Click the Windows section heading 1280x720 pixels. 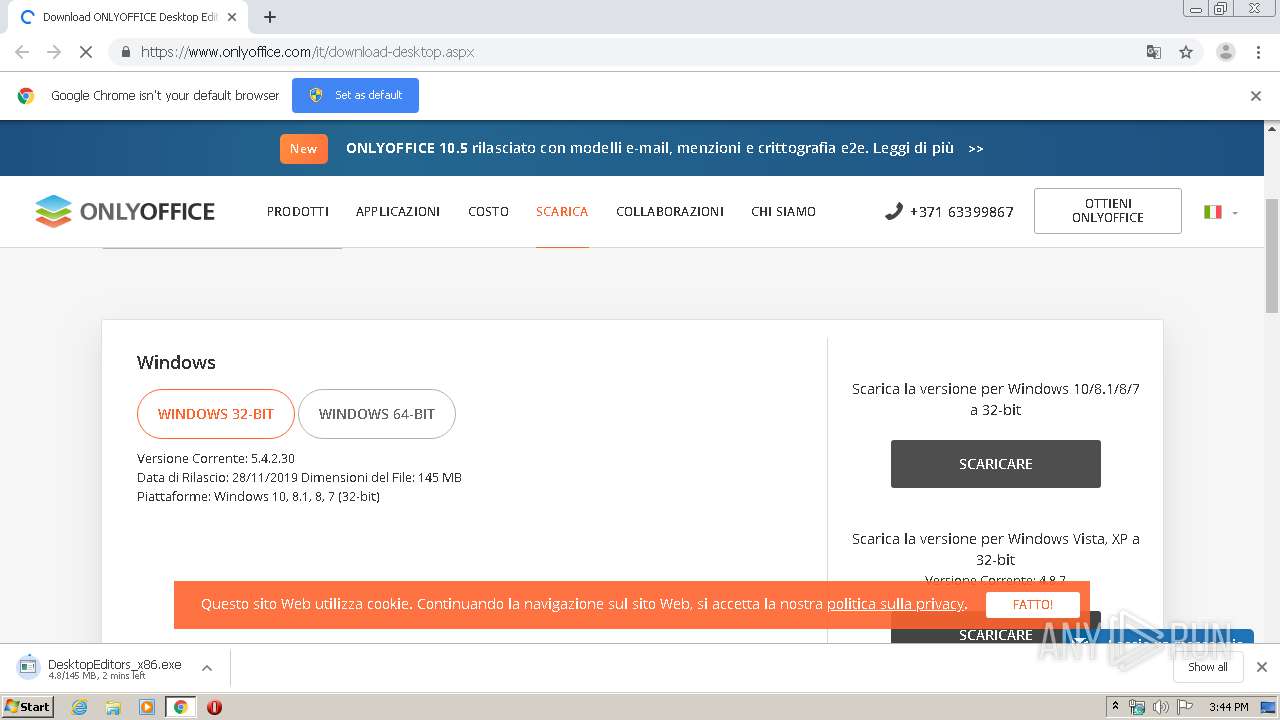pos(176,362)
